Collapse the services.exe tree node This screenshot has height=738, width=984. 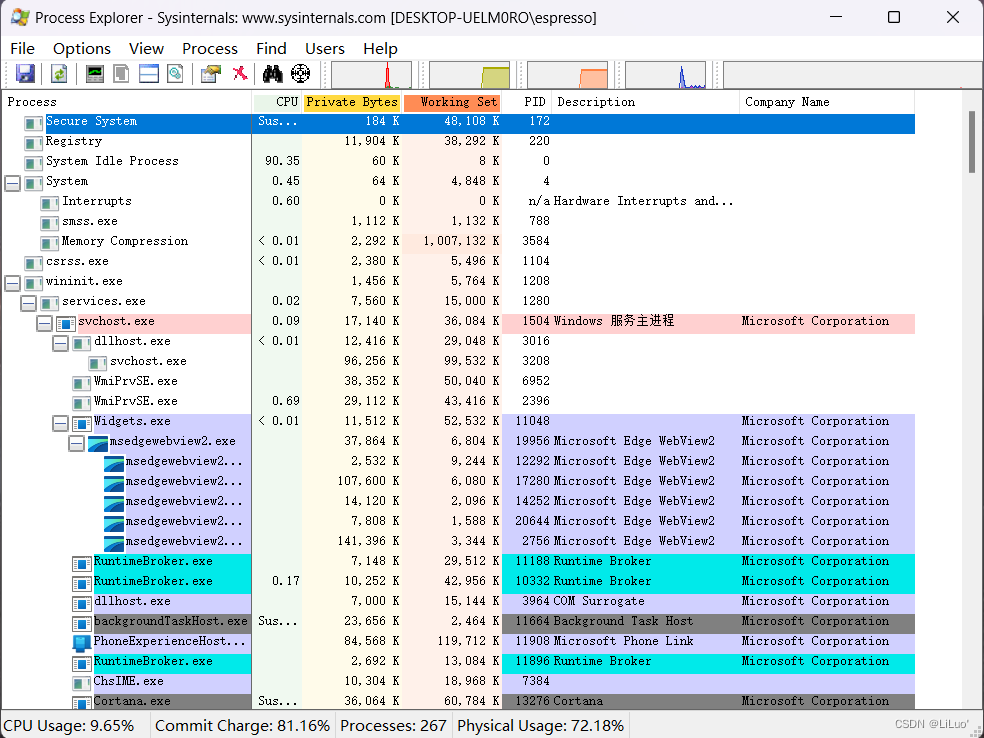click(28, 303)
